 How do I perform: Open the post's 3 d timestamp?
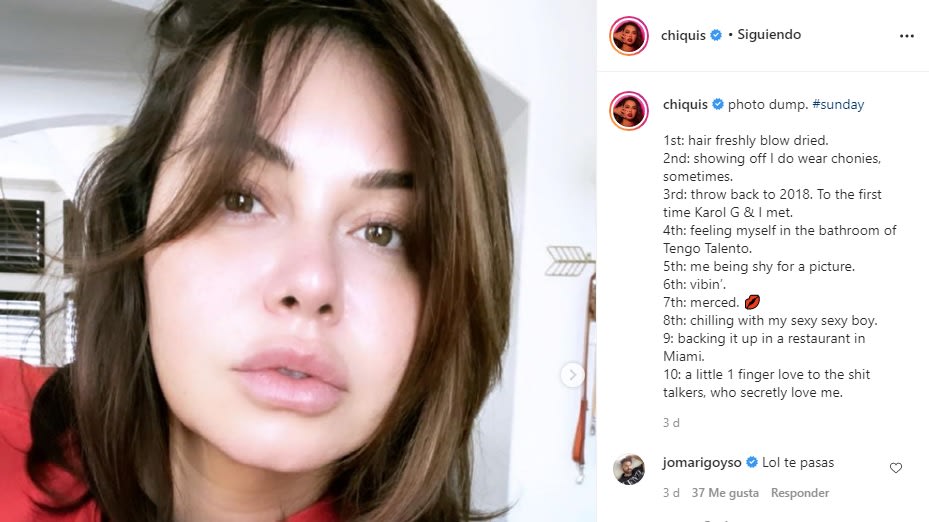click(x=671, y=423)
